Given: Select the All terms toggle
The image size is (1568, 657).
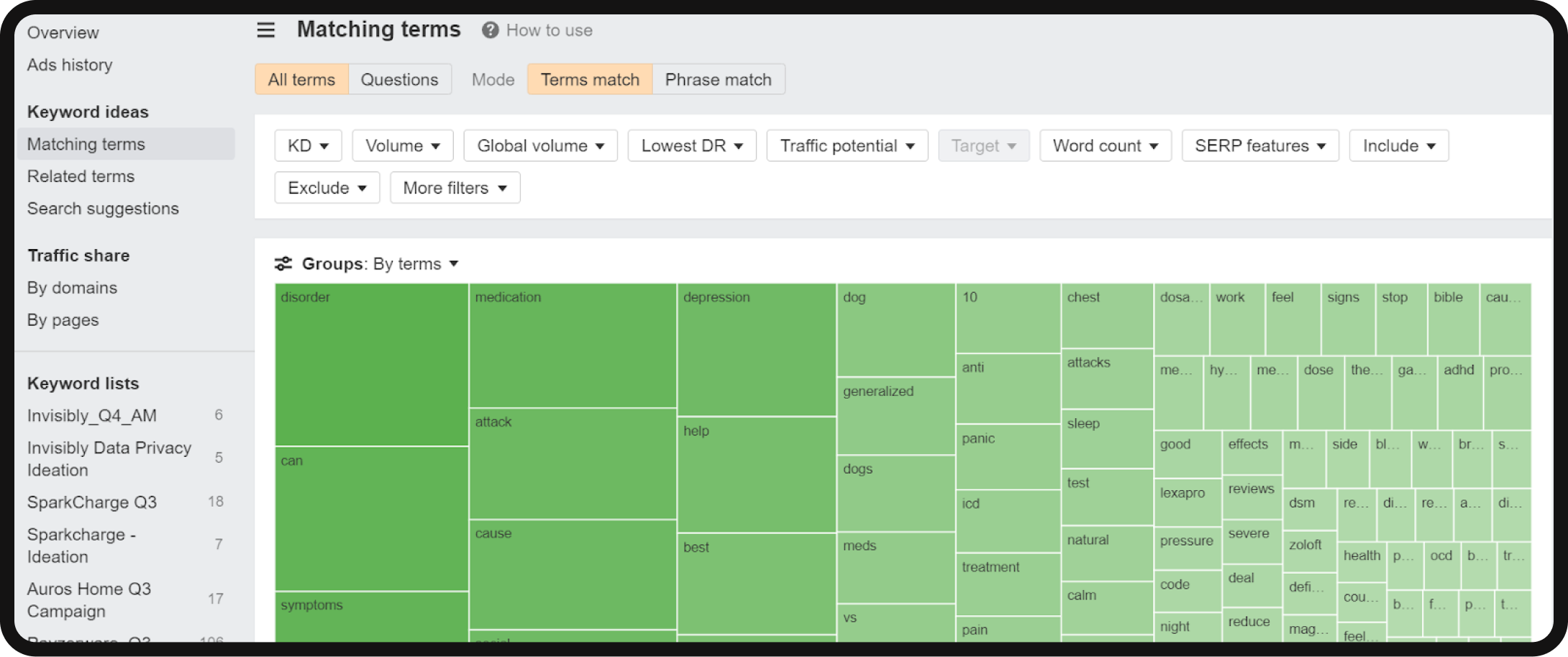Looking at the screenshot, I should (x=301, y=79).
